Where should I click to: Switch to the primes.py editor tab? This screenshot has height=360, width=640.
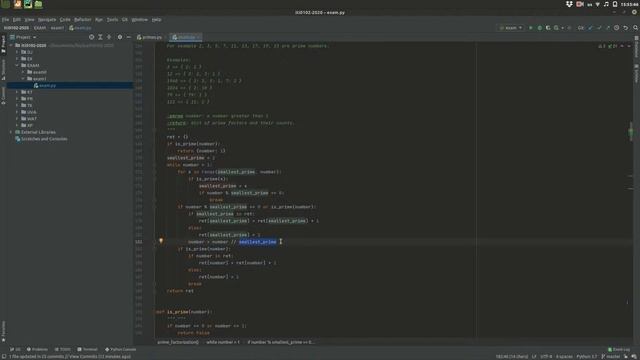[149, 37]
